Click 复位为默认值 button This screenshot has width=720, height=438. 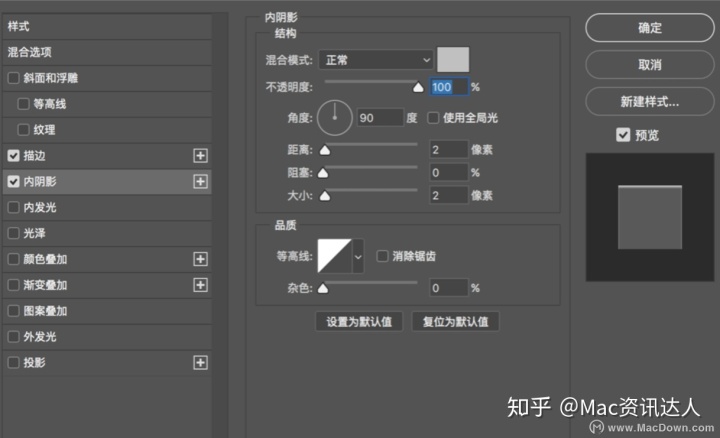tap(455, 321)
